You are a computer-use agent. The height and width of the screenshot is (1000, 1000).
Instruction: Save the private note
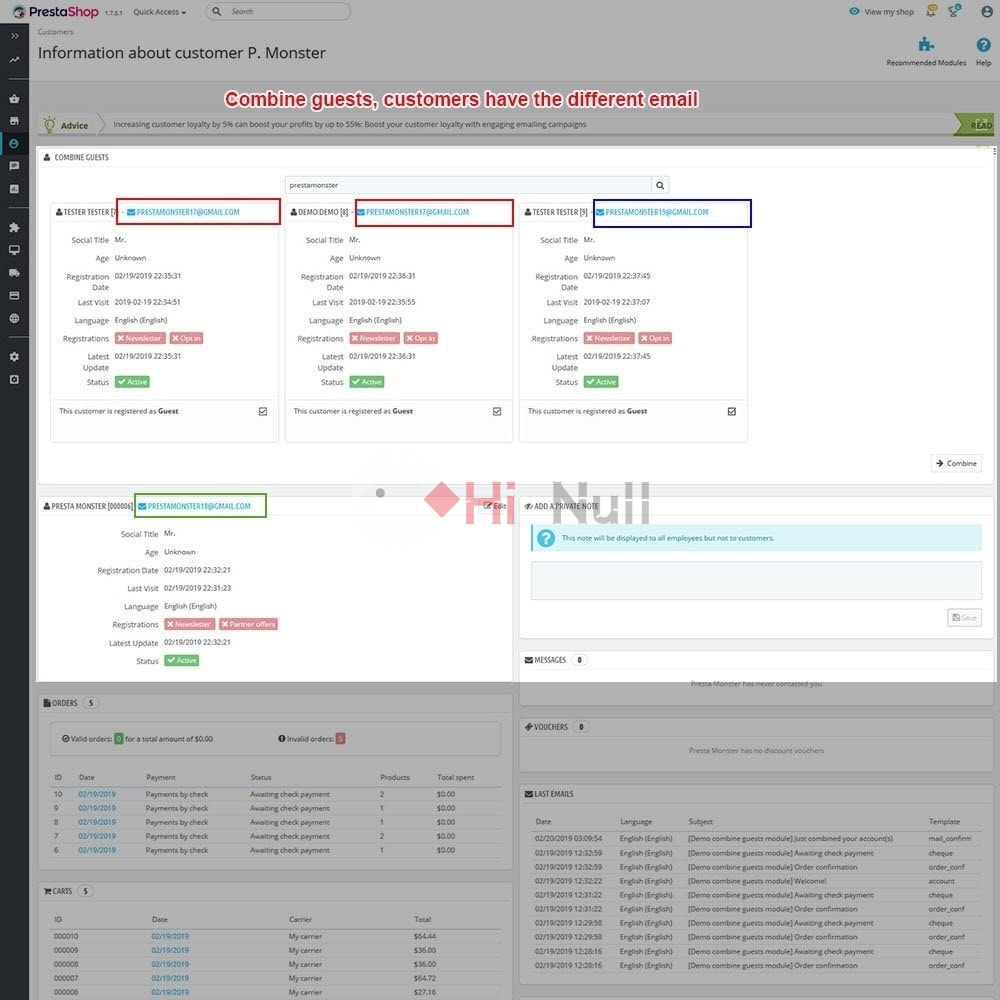[x=964, y=617]
